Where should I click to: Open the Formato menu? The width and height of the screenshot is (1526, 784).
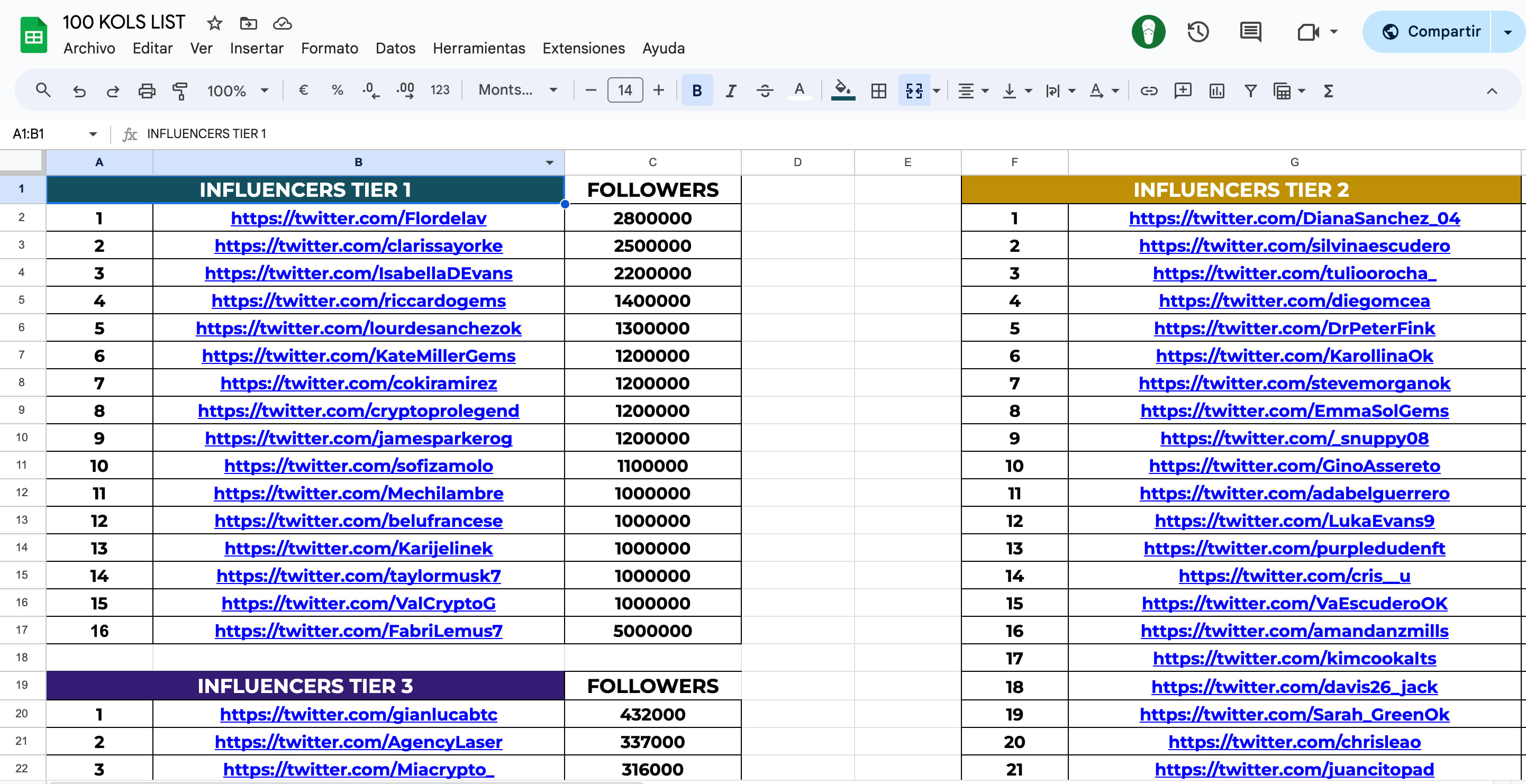click(329, 49)
